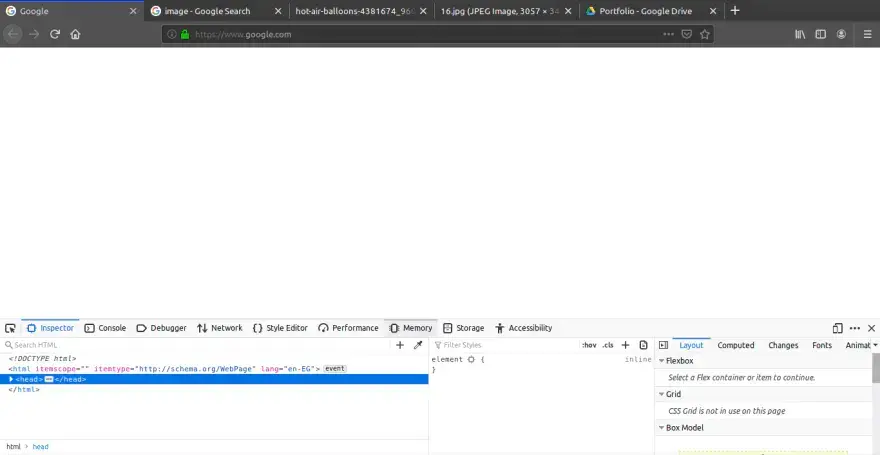
Task: Open DevTools more options ellipsis menu
Action: (855, 328)
